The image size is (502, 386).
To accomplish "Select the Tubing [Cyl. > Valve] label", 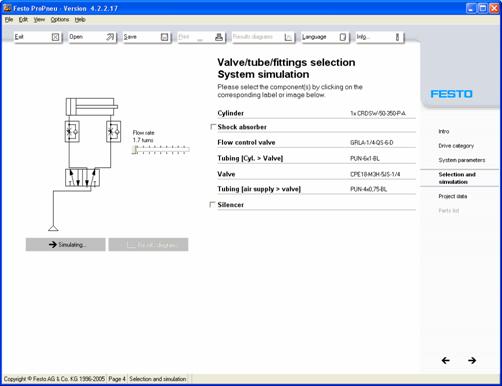I will coord(250,158).
